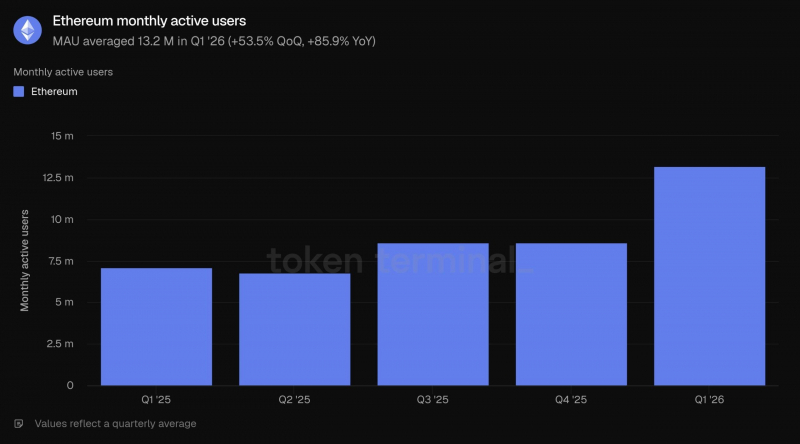Click the "Monthly active users" legend heading
Viewport: 800px width, 444px height.
click(x=63, y=72)
